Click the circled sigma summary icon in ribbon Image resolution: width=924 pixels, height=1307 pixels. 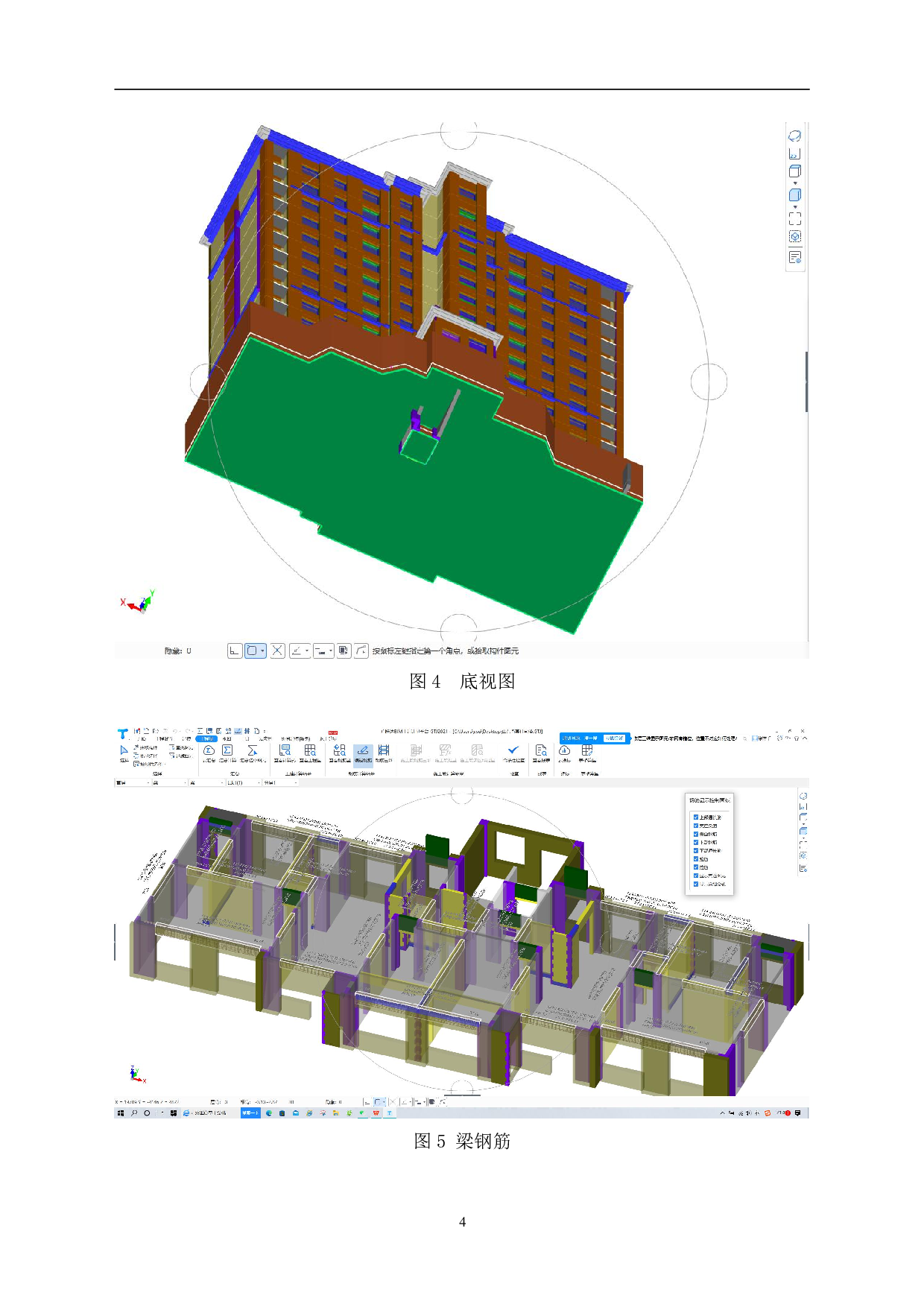coord(209,750)
